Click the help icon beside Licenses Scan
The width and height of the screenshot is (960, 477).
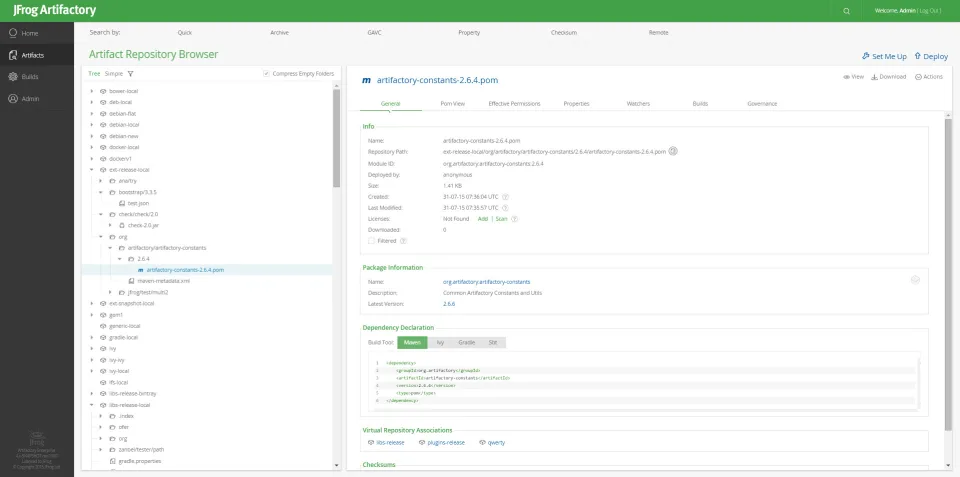[514, 219]
